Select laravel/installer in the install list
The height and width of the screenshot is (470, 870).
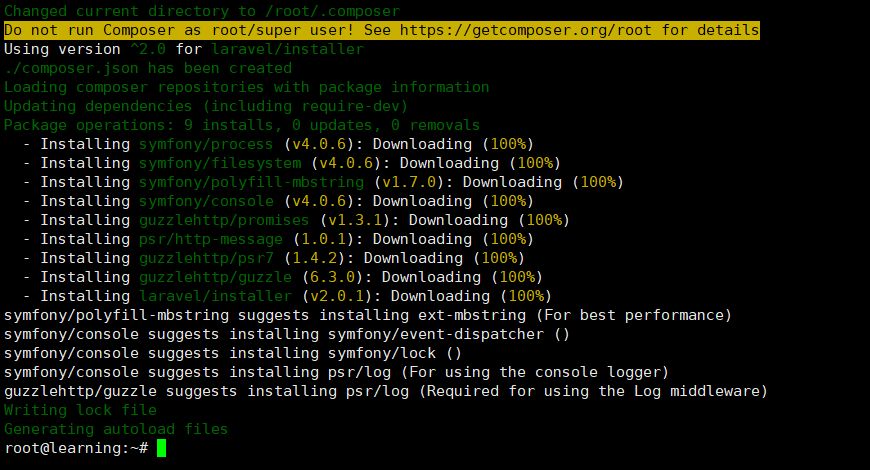pos(215,296)
